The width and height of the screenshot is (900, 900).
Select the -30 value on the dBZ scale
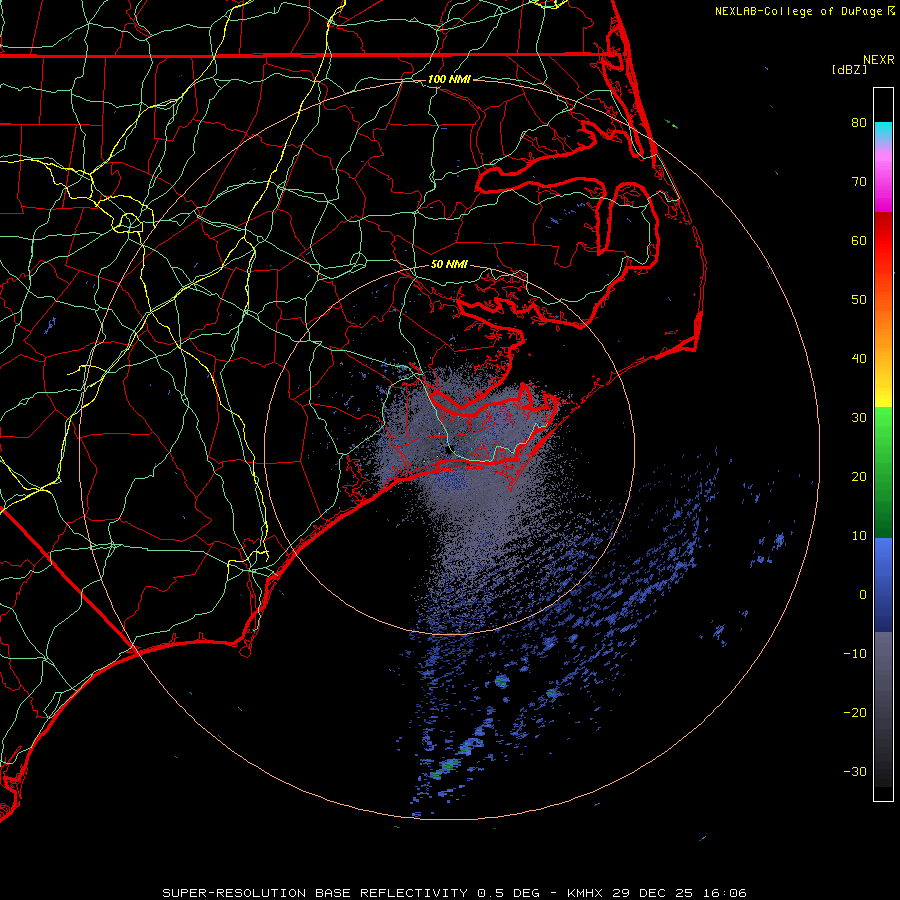(x=855, y=771)
